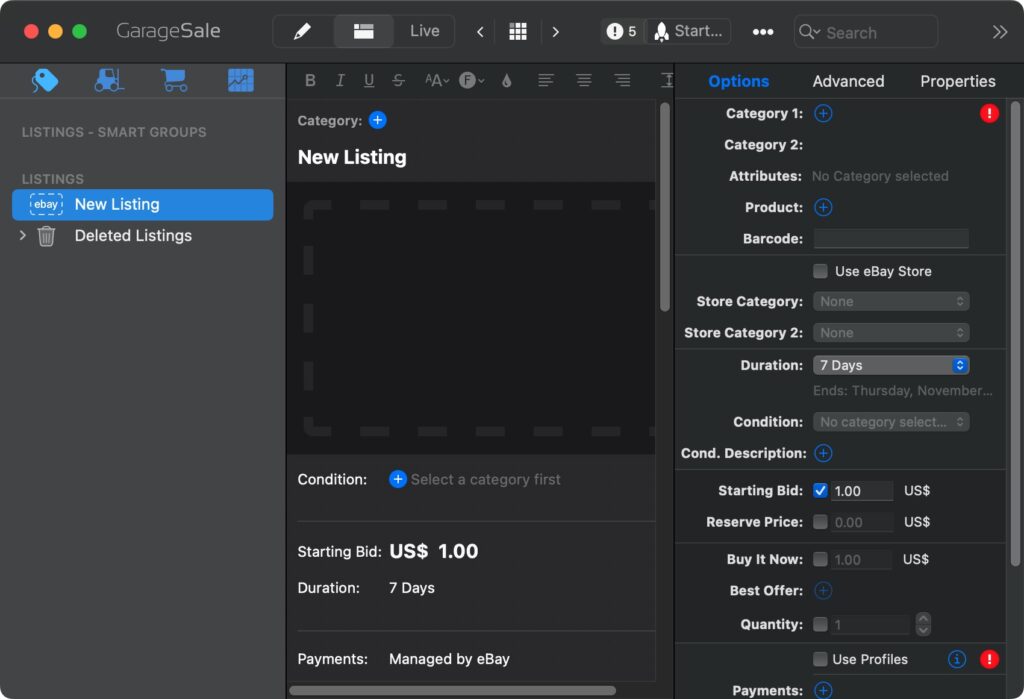Open the statistics chart icon in the sidebar
Viewport: 1024px width, 699px height.
click(240, 81)
